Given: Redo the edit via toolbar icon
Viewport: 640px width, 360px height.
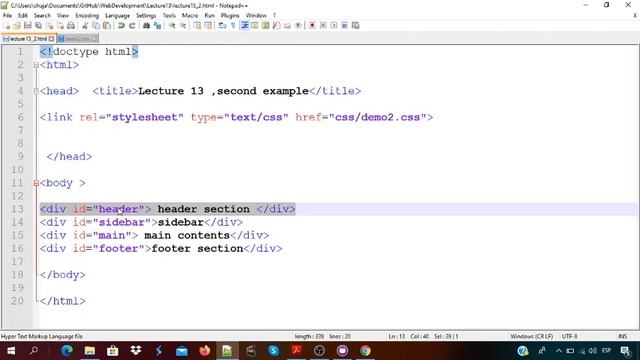Looking at the screenshot, I should point(132,26).
